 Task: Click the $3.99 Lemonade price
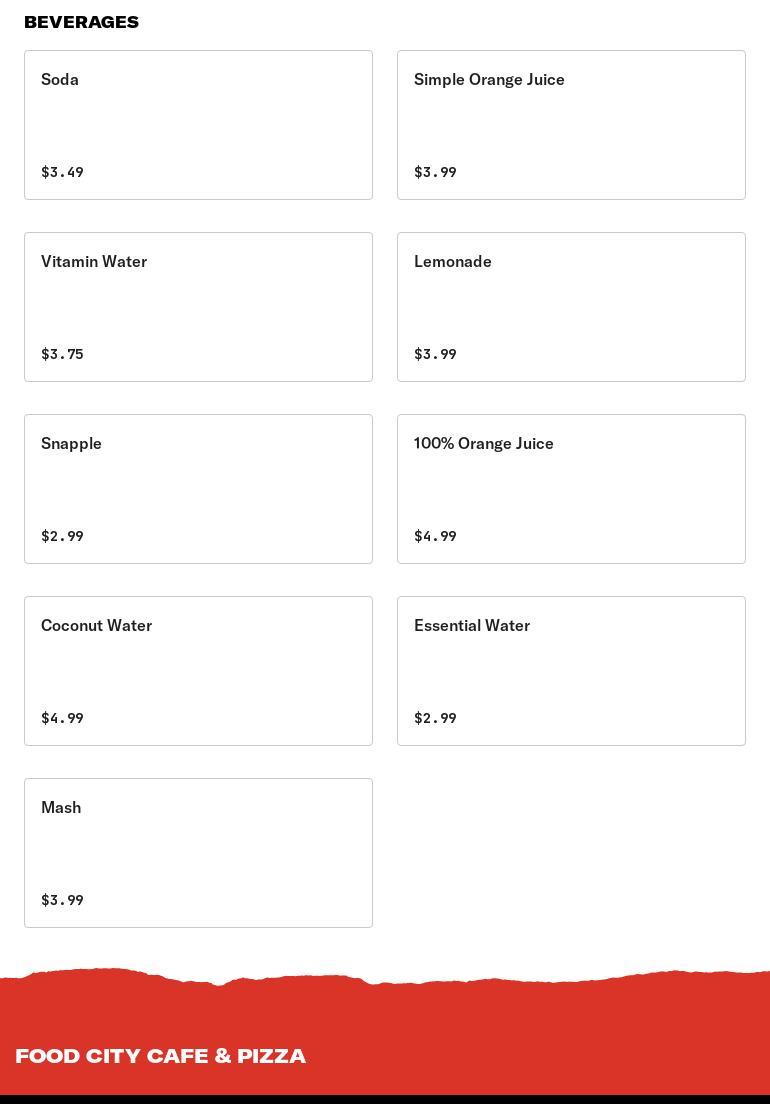tap(435, 354)
